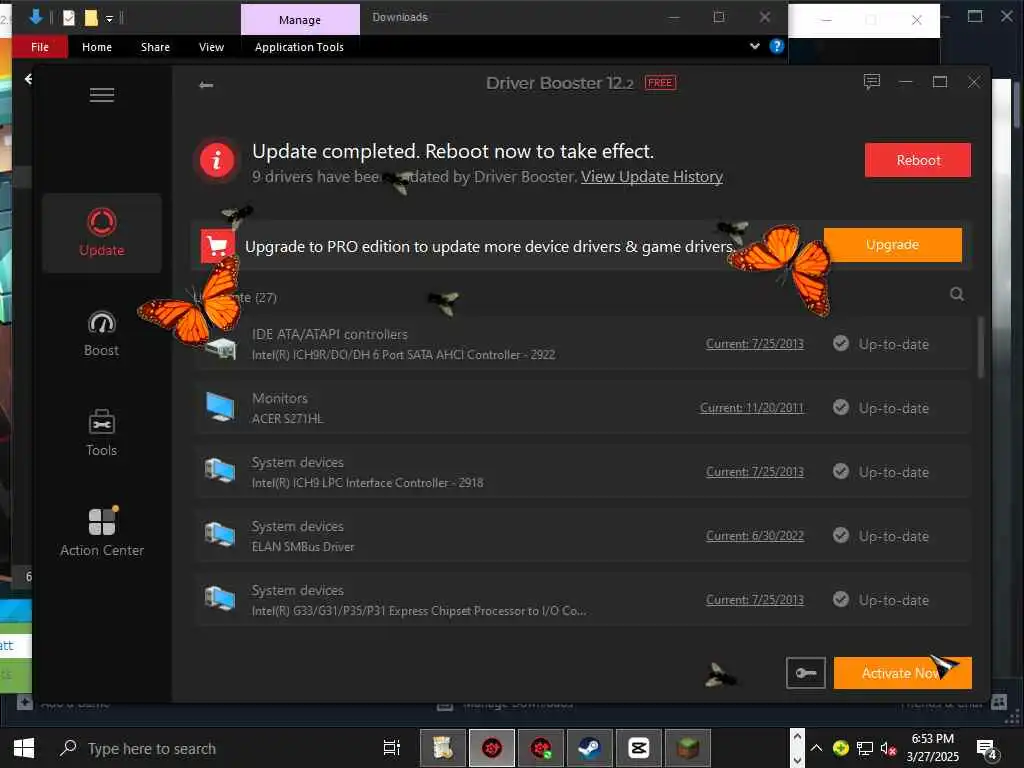Click the Up-to-date checkmark for ACER S271HL
The height and width of the screenshot is (768, 1024).
[841, 408]
